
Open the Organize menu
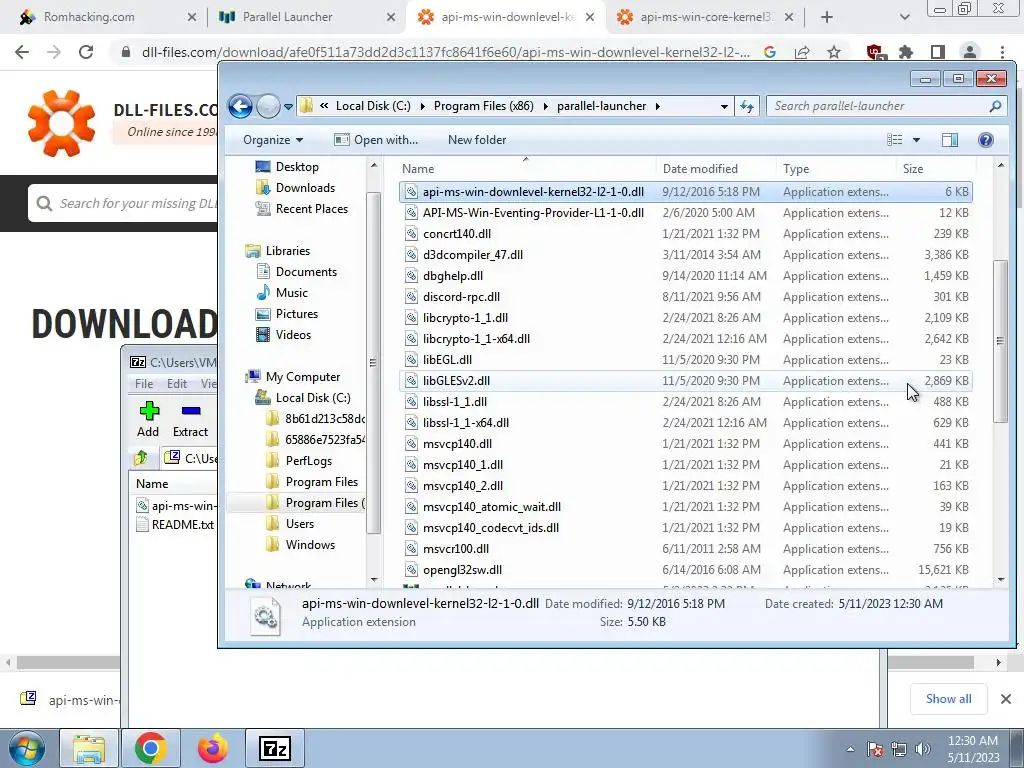pyautogui.click(x=273, y=140)
